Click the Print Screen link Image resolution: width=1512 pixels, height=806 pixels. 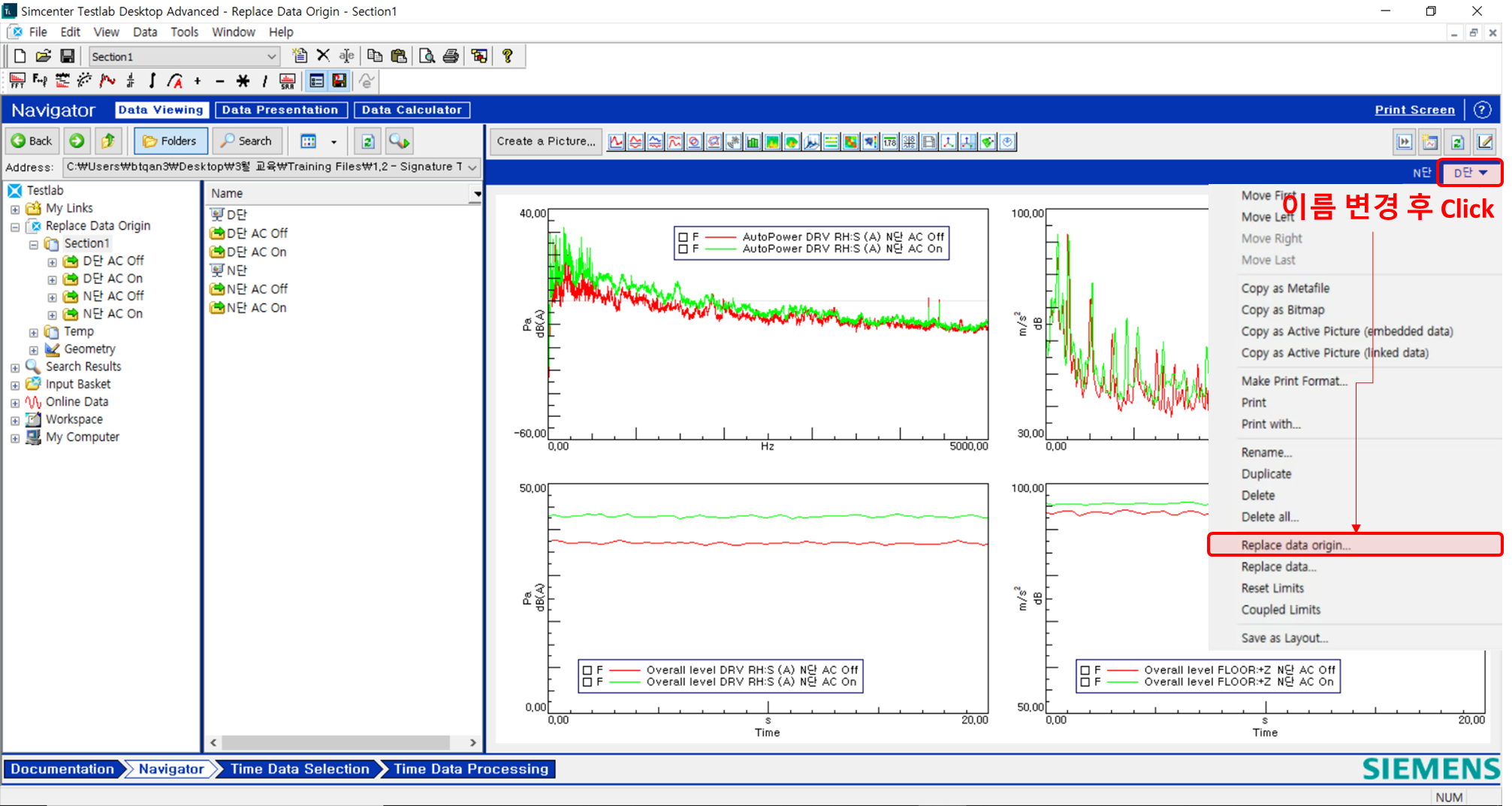(x=1414, y=110)
